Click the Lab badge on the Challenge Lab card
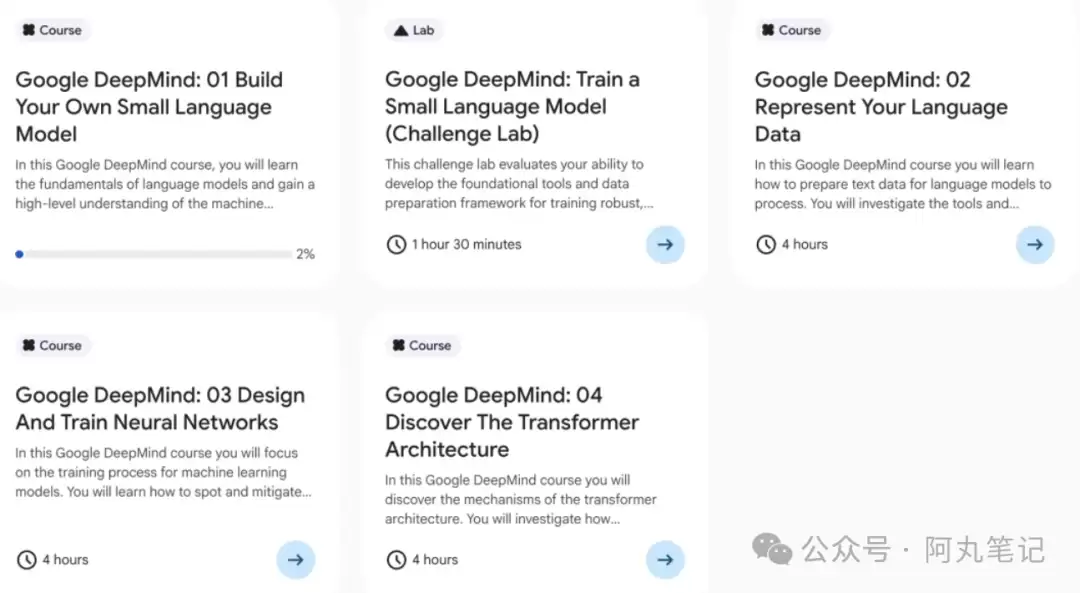The width and height of the screenshot is (1080, 593). coord(414,30)
